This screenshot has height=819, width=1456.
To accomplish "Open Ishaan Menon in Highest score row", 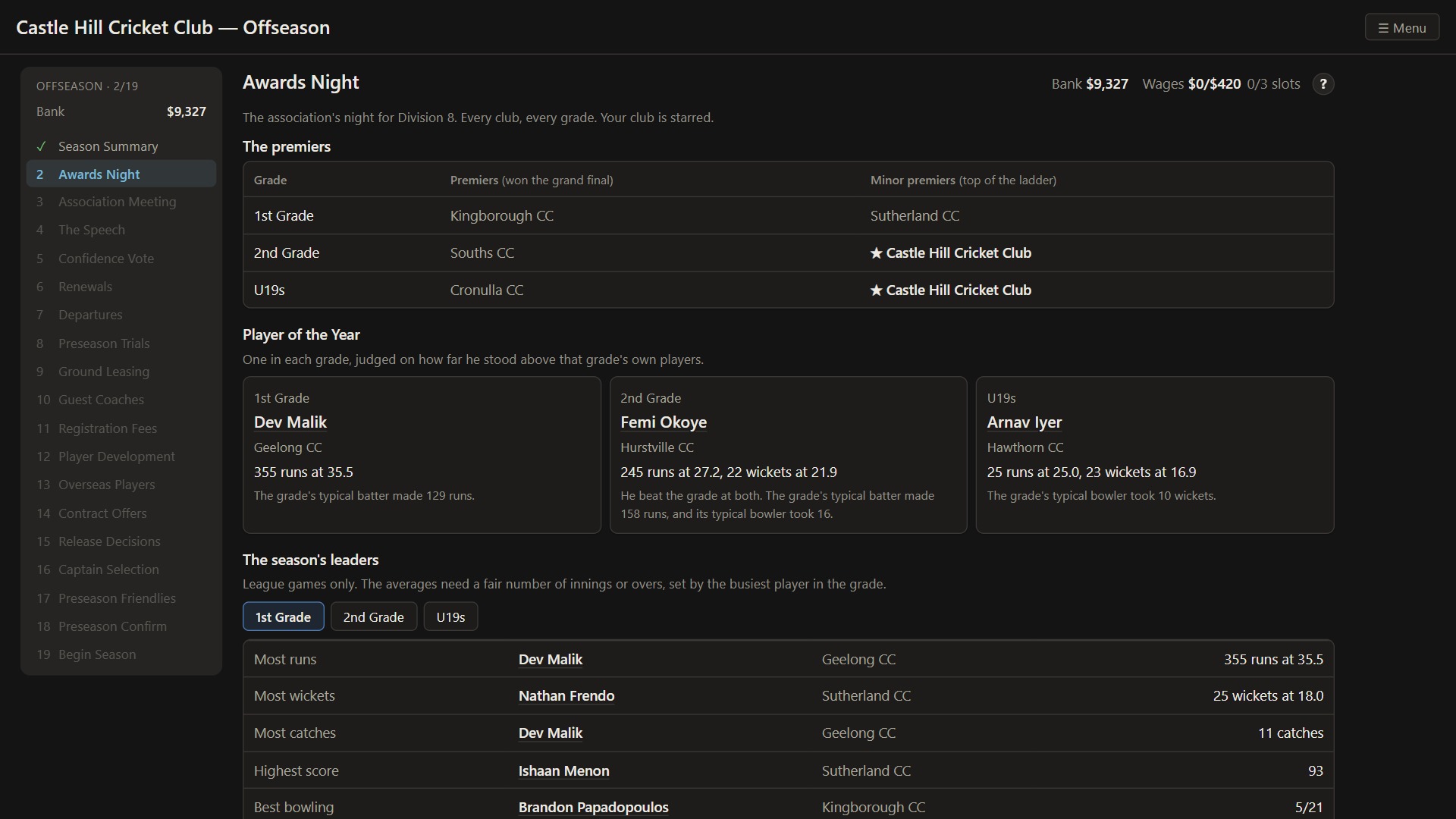I will tap(563, 771).
